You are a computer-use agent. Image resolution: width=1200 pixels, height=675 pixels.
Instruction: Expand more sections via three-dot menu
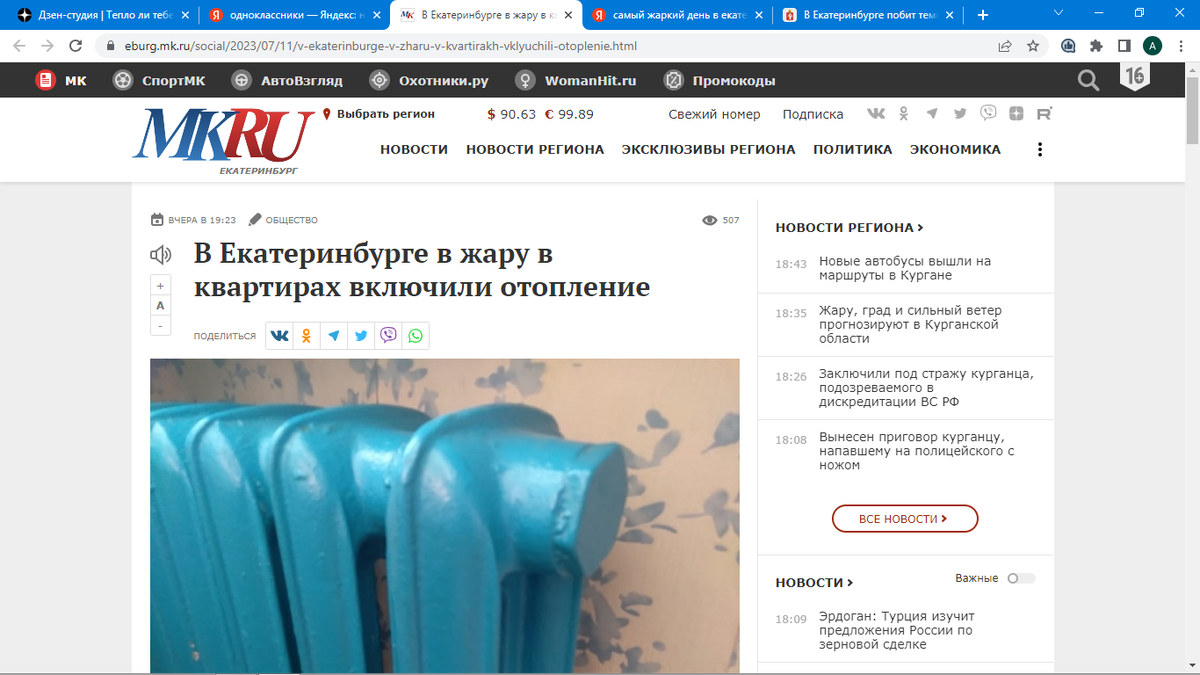tap(1040, 149)
